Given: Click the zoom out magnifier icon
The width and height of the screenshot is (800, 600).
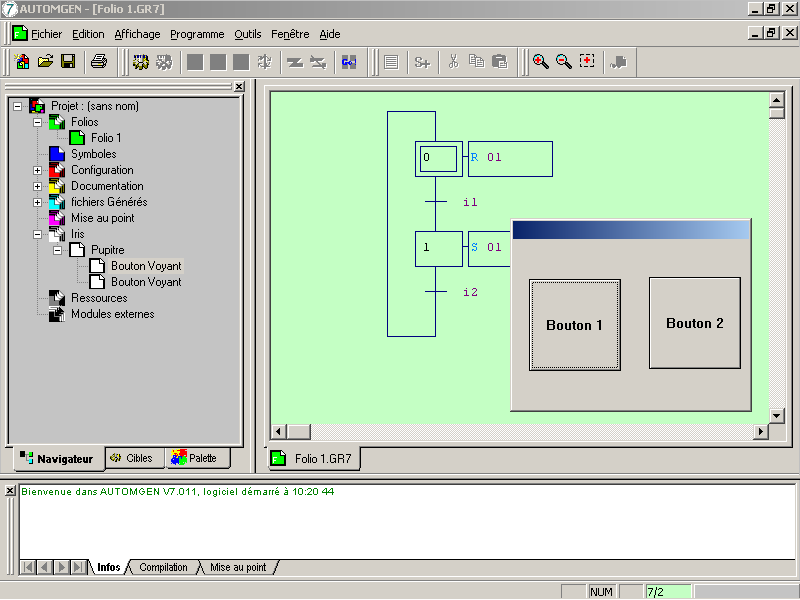Looking at the screenshot, I should 563,62.
